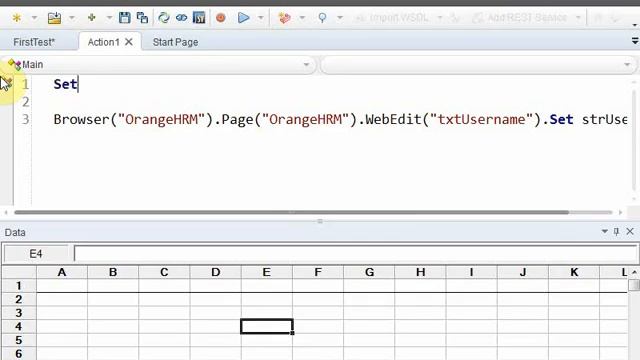The width and height of the screenshot is (640, 360).
Task: Select row 2 header in Data table
Action: point(19,300)
